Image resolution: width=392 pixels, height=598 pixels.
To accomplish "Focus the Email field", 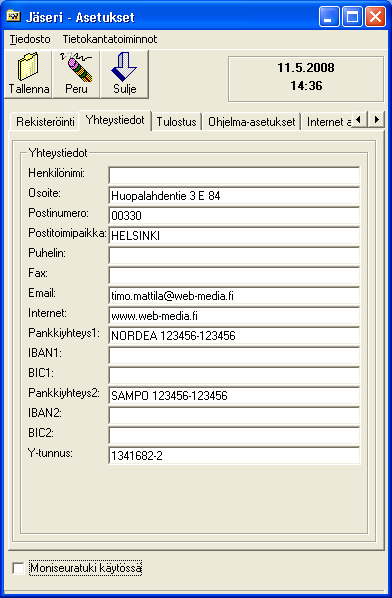I will point(234,296).
